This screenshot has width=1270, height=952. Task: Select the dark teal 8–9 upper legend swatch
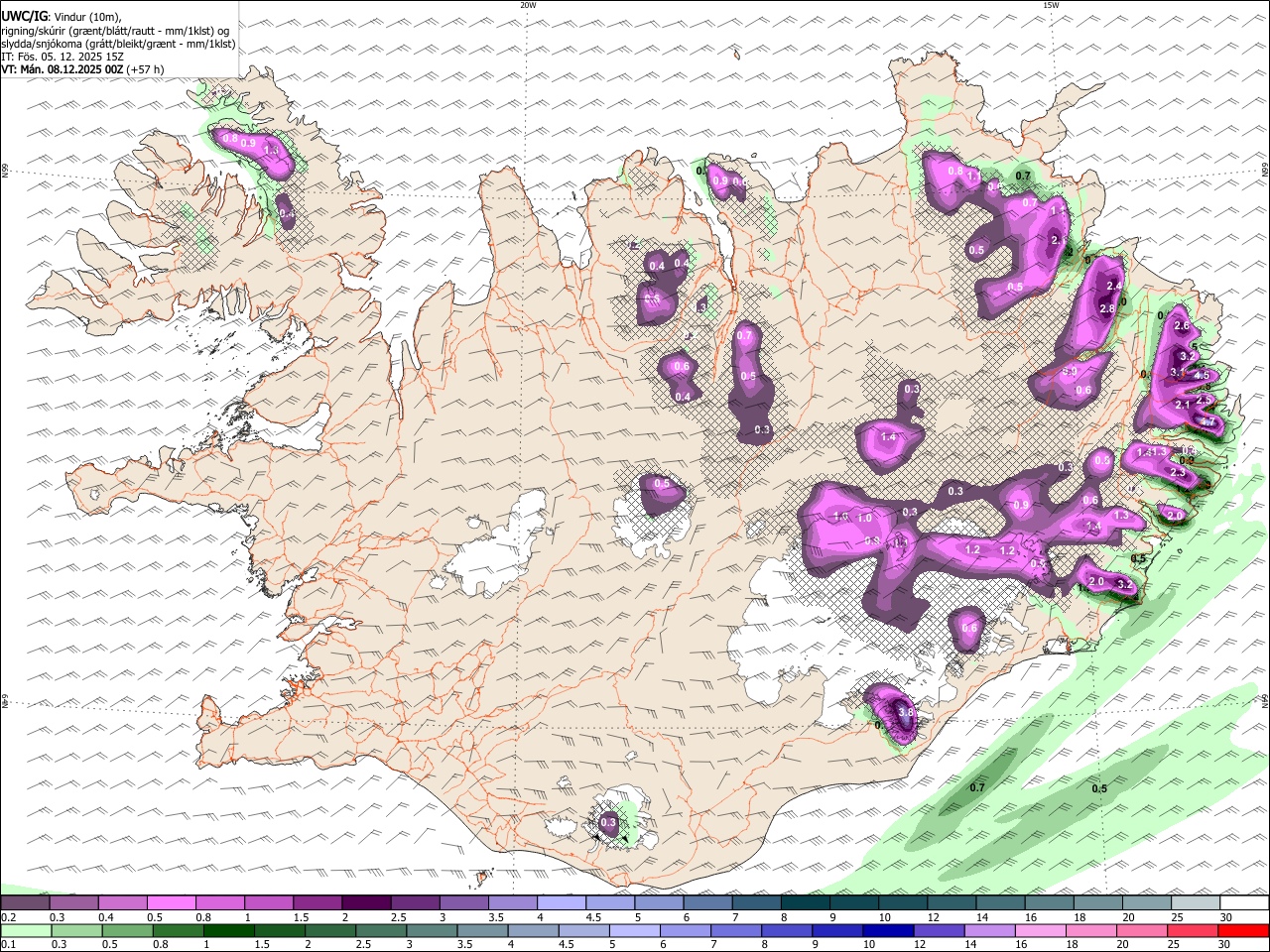point(805,902)
